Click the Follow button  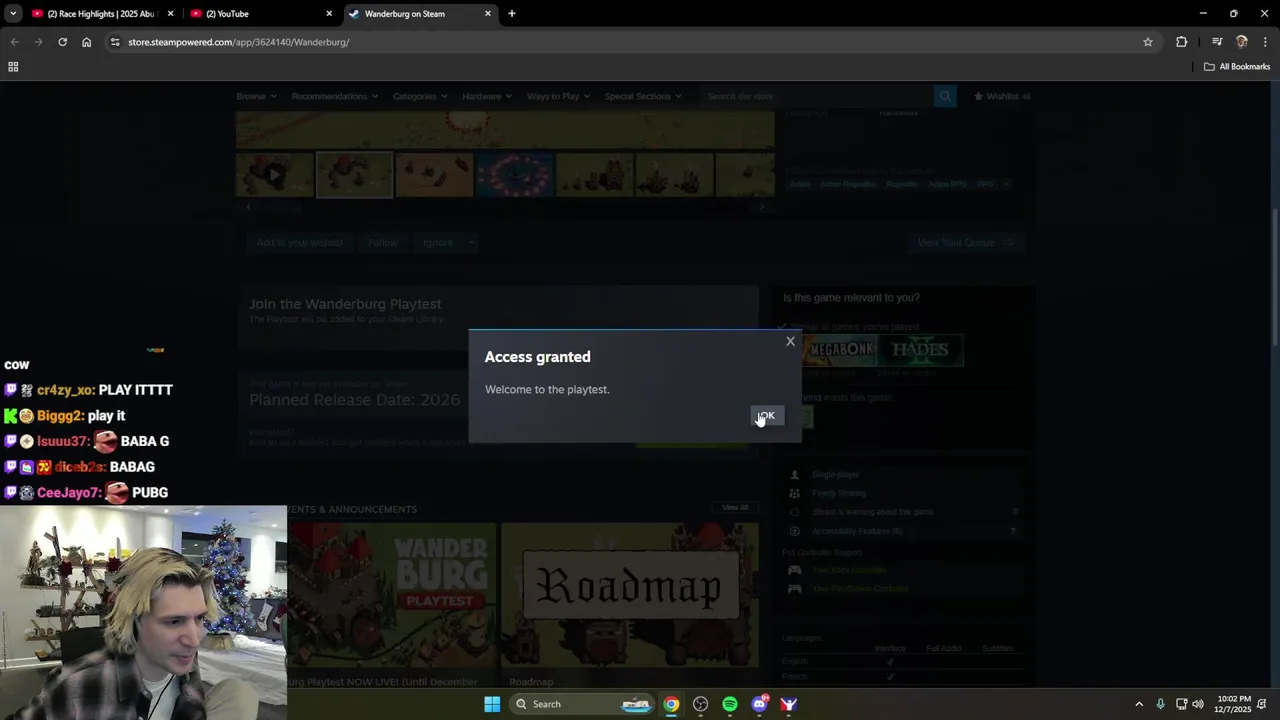point(382,242)
